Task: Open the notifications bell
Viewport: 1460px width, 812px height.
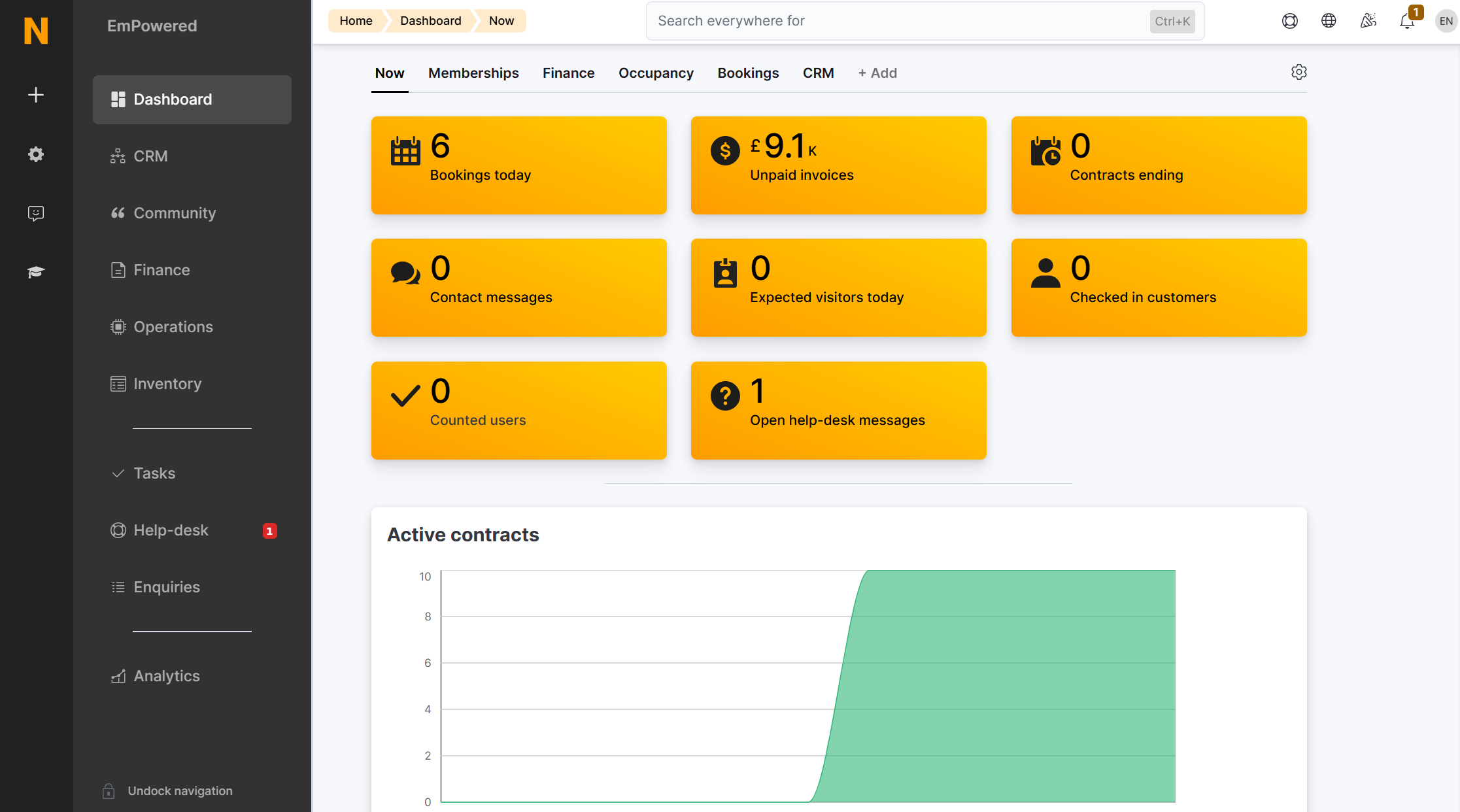Action: click(x=1406, y=21)
